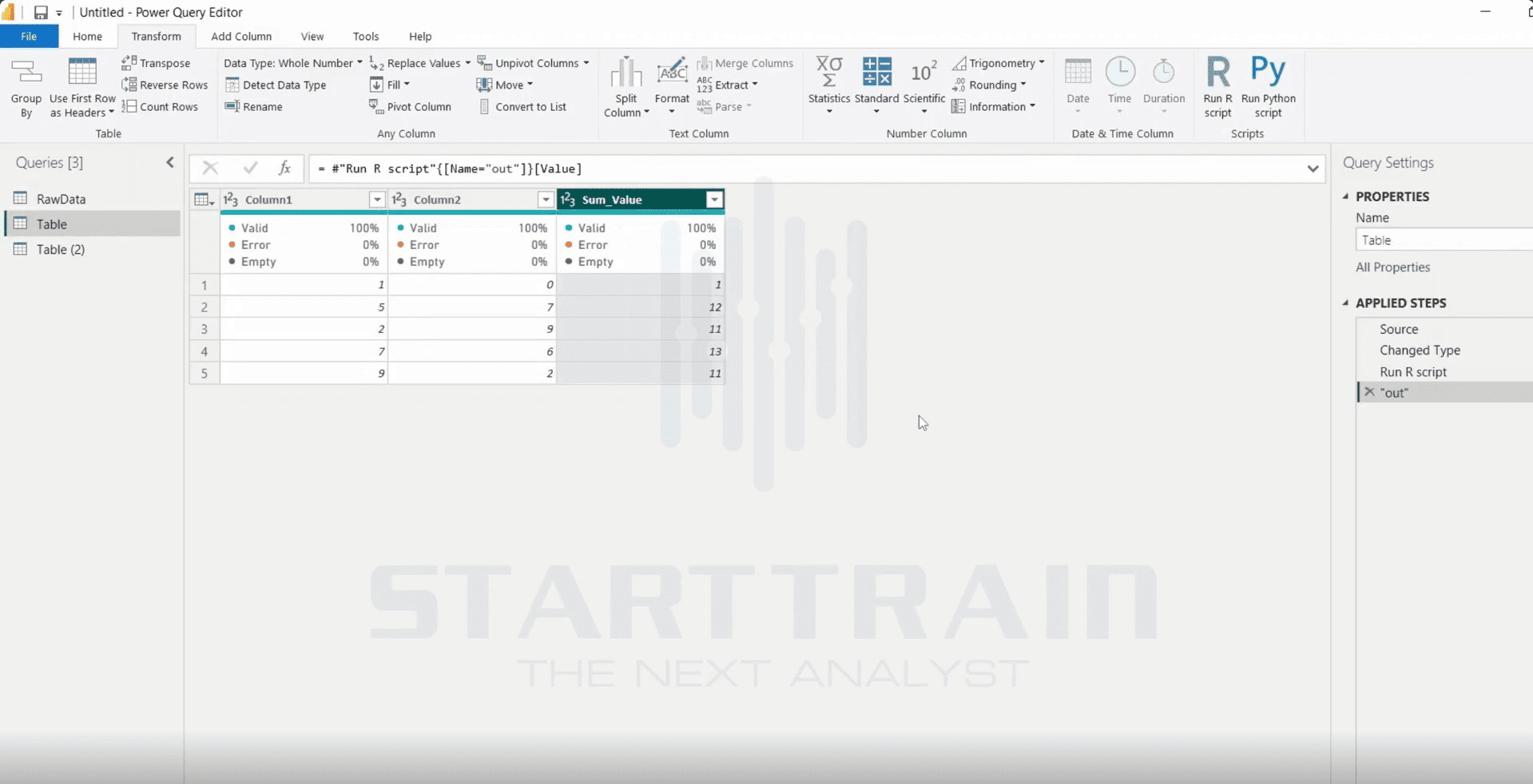1533x784 pixels.
Task: Click the query Name input field
Action: 1444,240
